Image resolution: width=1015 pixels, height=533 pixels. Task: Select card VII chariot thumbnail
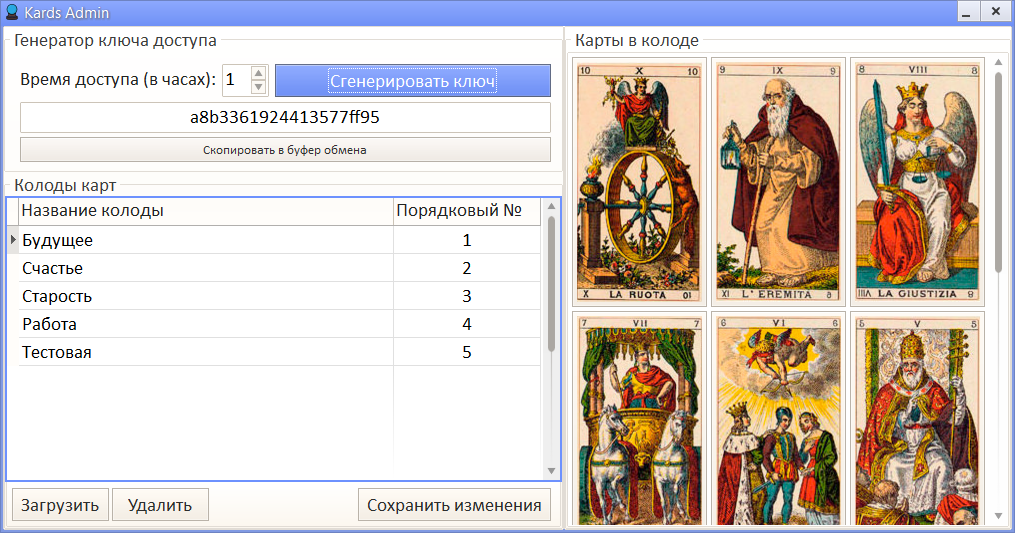coord(639,420)
